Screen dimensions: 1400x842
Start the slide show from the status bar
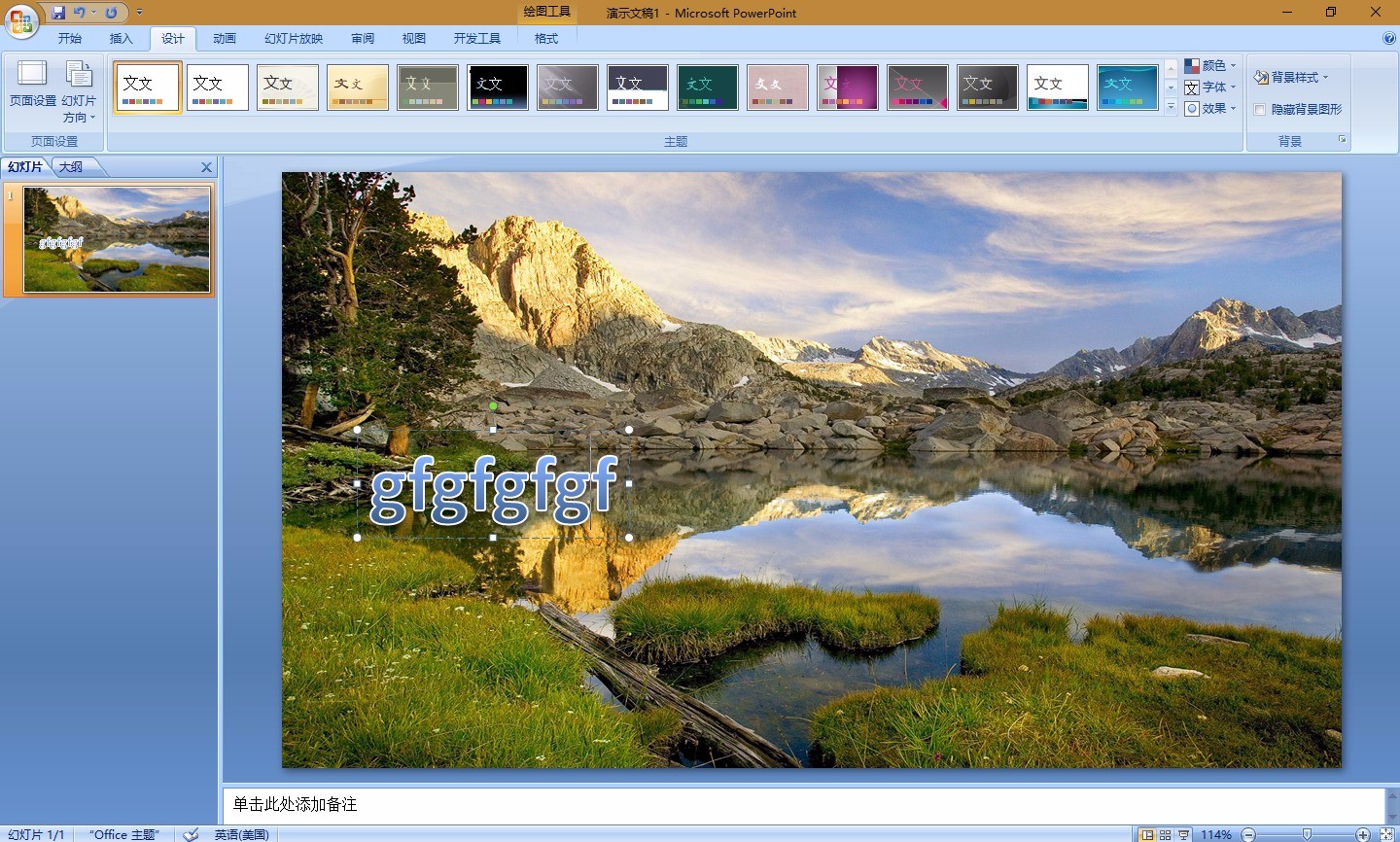[1183, 834]
